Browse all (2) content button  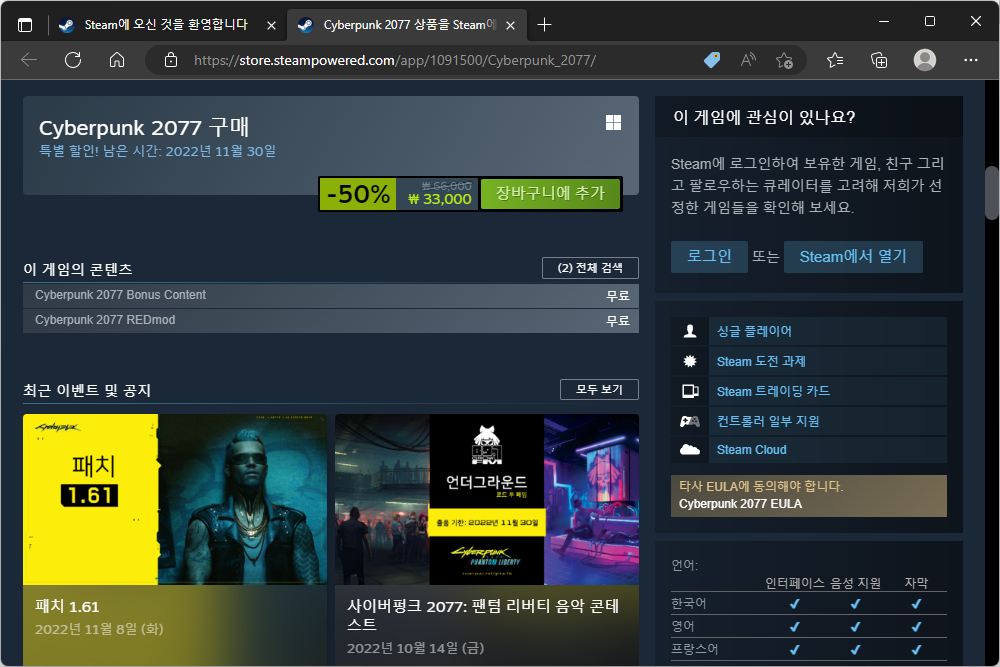point(590,268)
